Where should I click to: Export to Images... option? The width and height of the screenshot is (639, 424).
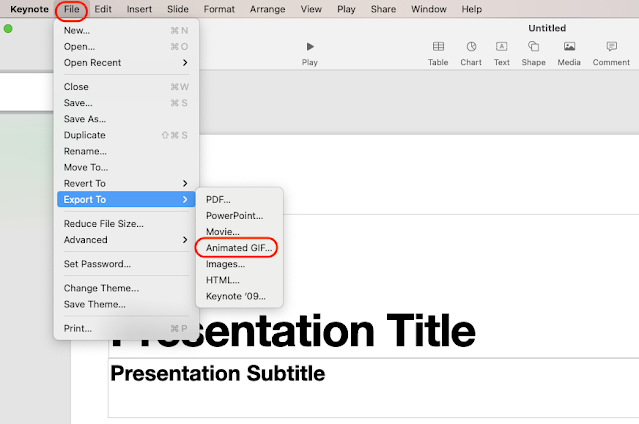pyautogui.click(x=239, y=264)
